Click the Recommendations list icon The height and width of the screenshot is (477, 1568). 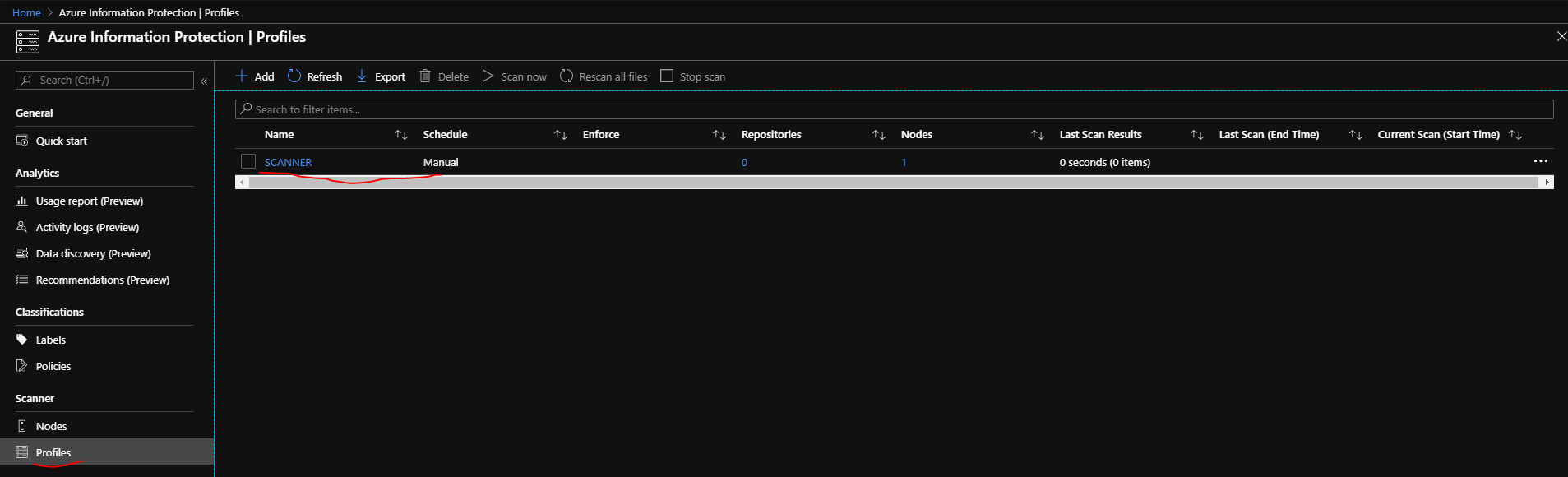coord(22,279)
